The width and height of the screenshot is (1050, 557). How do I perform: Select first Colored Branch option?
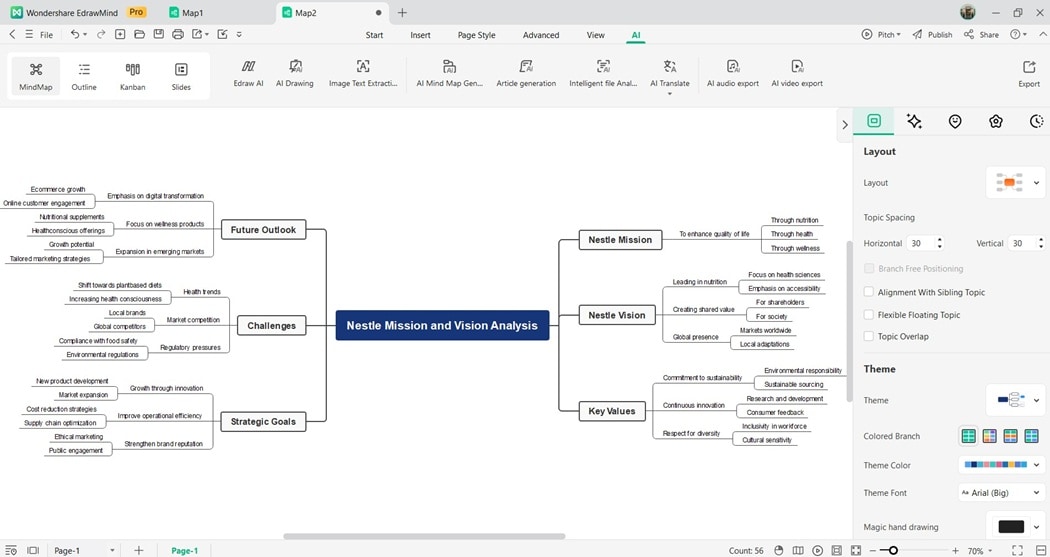(968, 436)
